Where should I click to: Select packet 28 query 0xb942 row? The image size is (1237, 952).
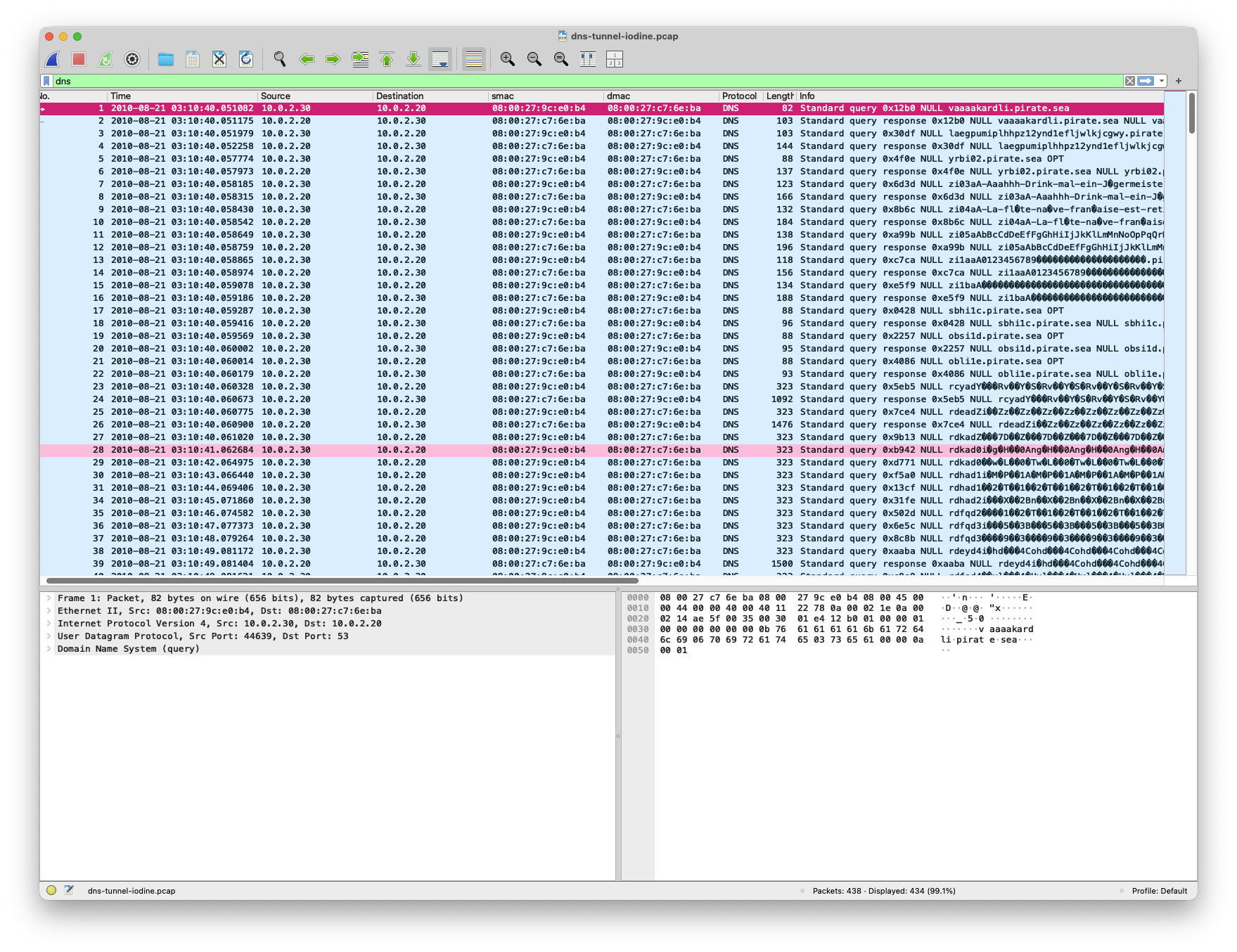(601, 450)
